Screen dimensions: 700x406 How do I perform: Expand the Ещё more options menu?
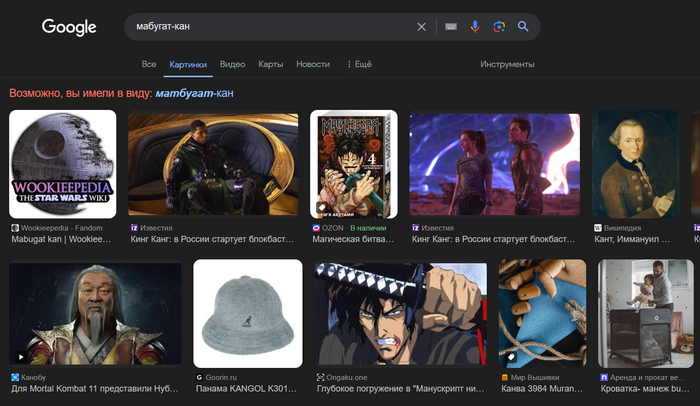(359, 64)
